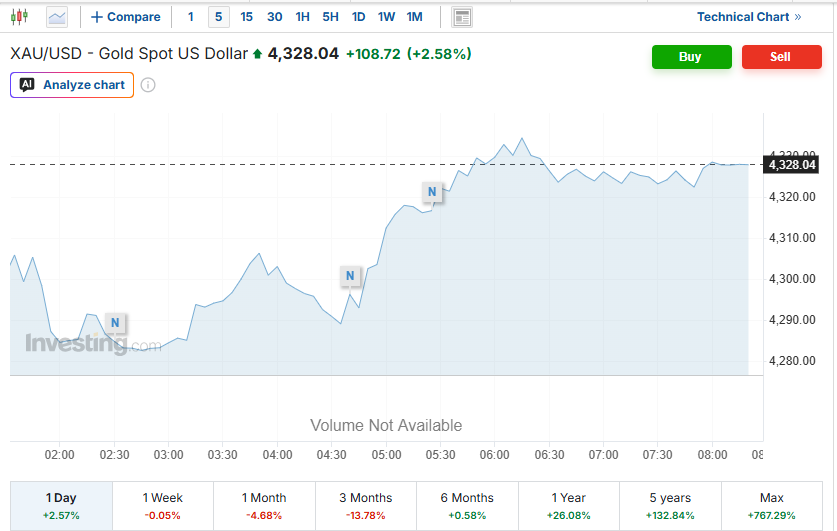This screenshot has width=837, height=531.
Task: Open news marker N near 04:40
Action: [350, 276]
